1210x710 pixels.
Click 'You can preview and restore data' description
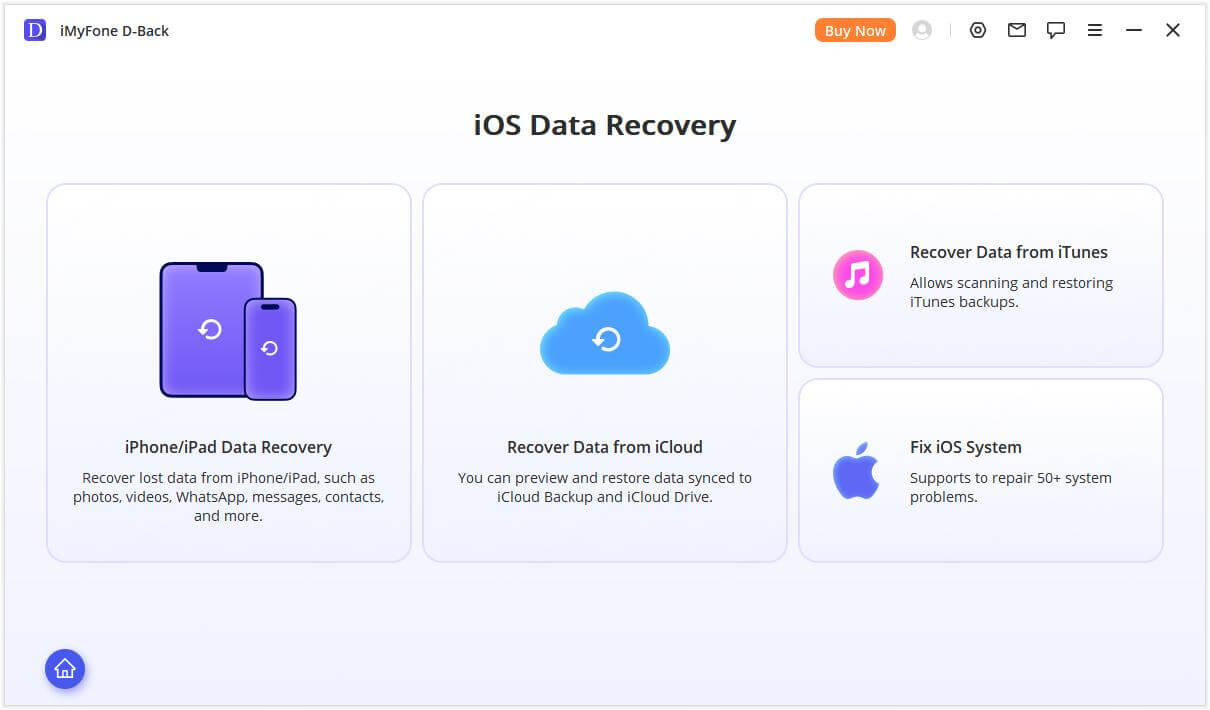click(605, 487)
